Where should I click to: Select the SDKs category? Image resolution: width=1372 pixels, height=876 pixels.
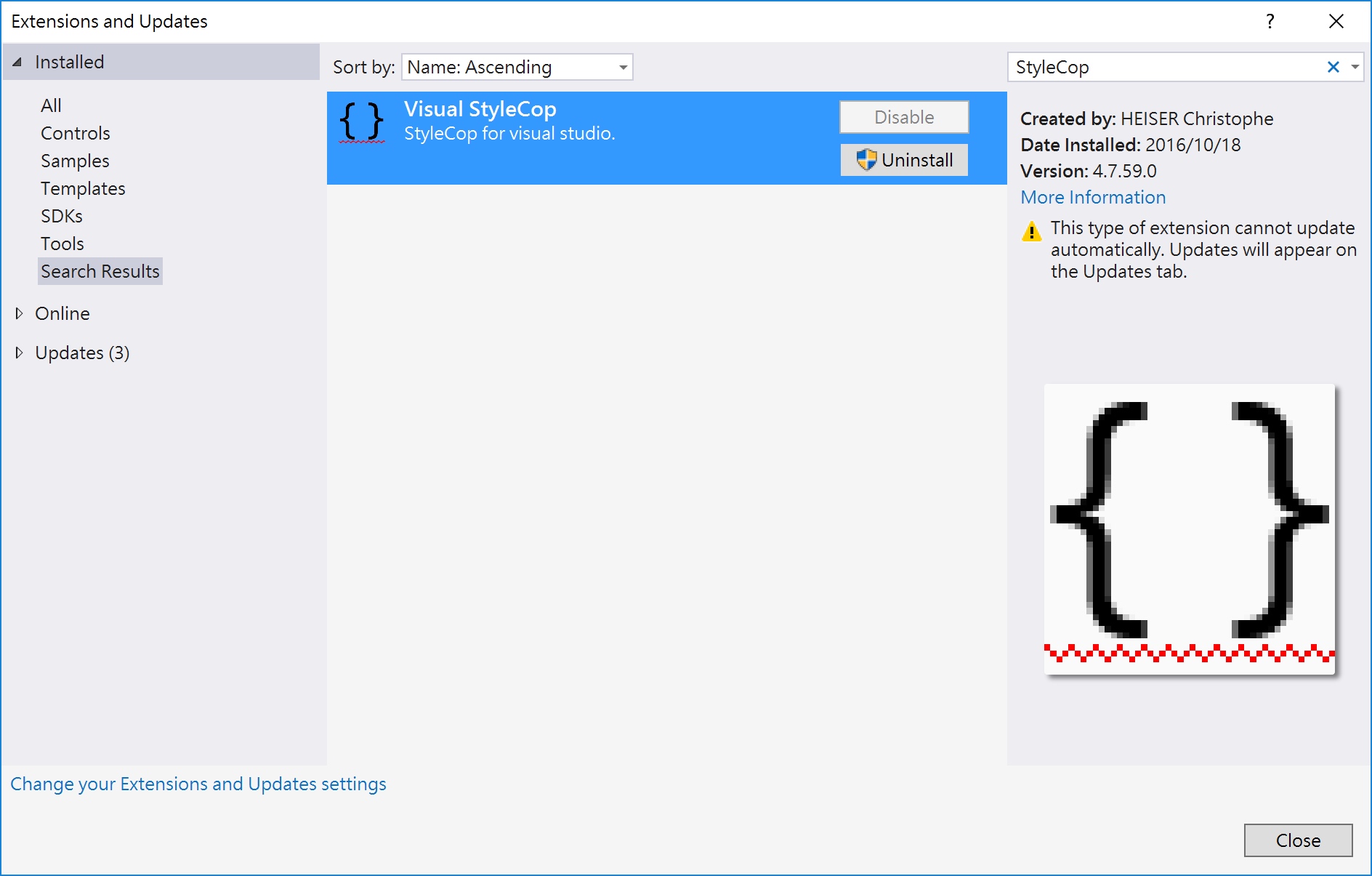62,216
